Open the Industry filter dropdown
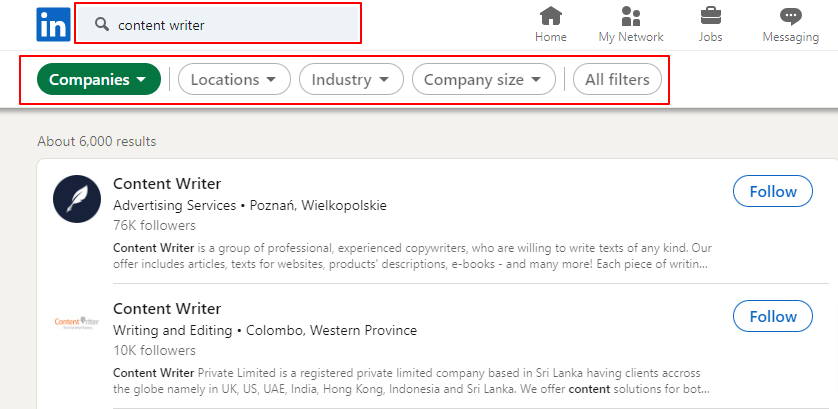 coord(351,79)
